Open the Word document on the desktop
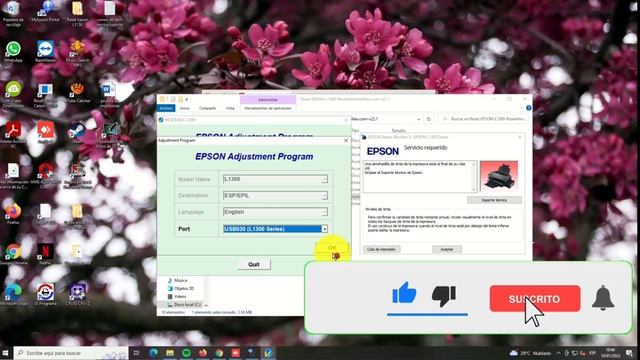 (x=109, y=95)
